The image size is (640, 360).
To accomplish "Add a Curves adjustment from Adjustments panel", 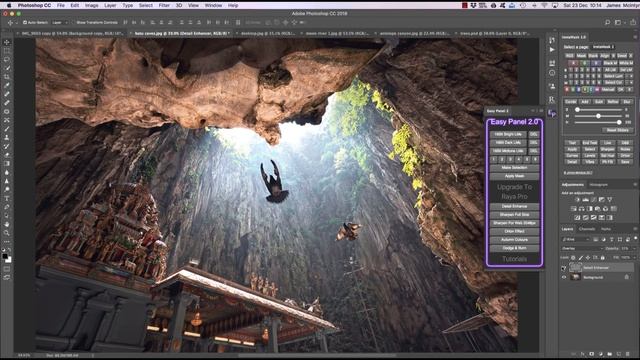I will coord(593,200).
